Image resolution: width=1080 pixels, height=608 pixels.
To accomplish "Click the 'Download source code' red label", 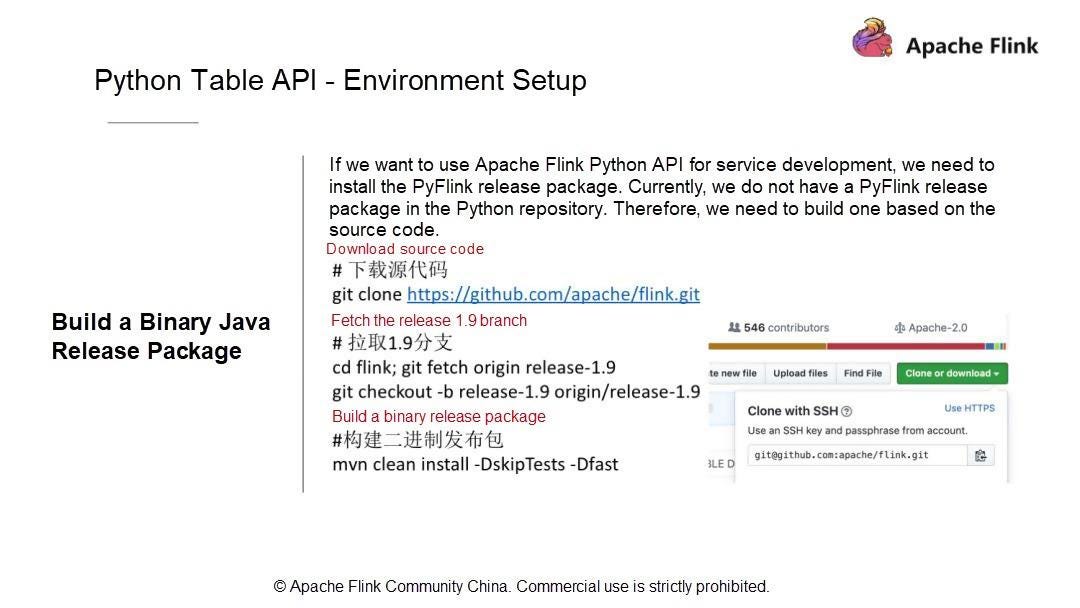I will (405, 249).
